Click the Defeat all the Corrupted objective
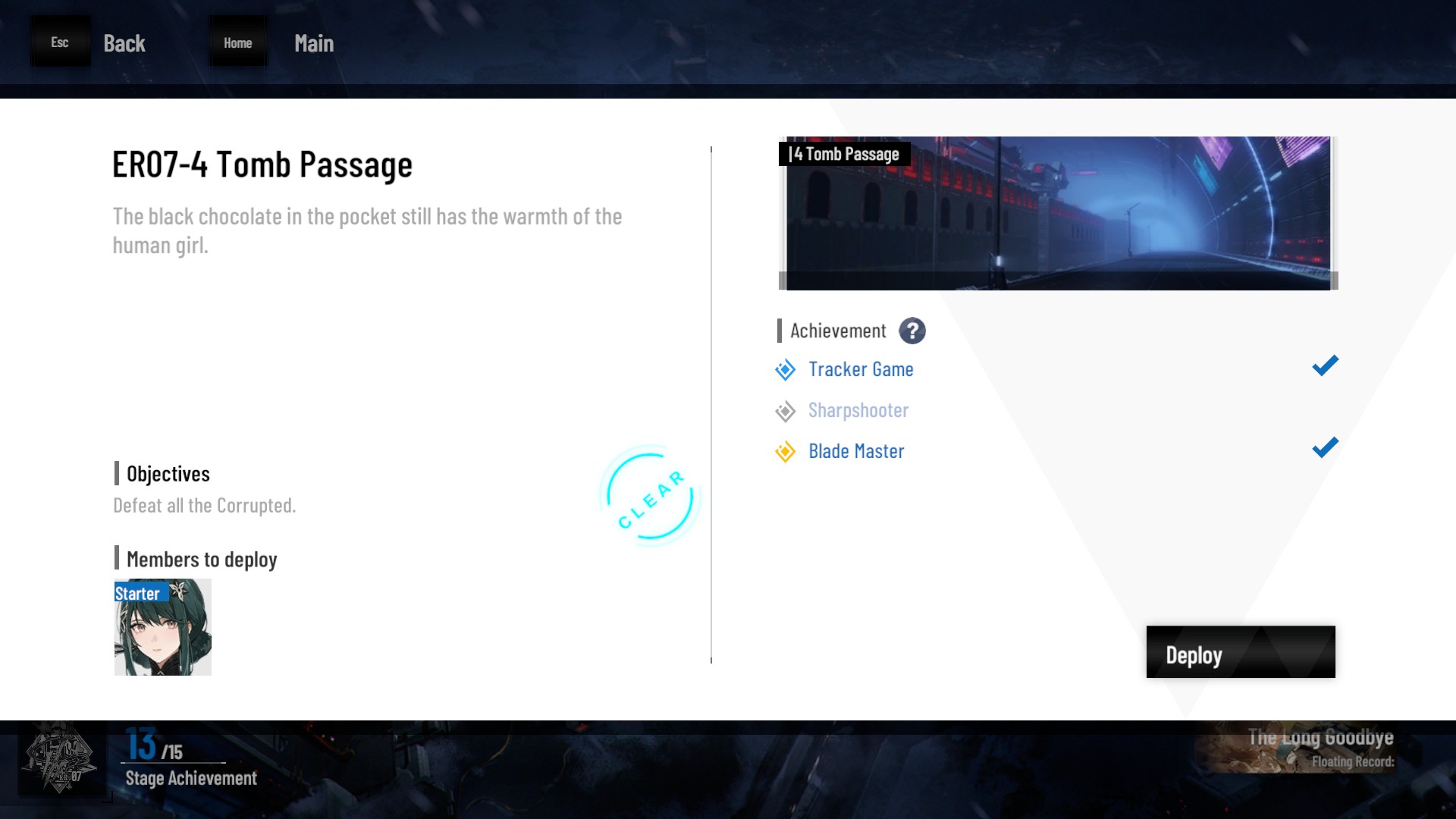Viewport: 1456px width, 819px height. click(x=205, y=506)
